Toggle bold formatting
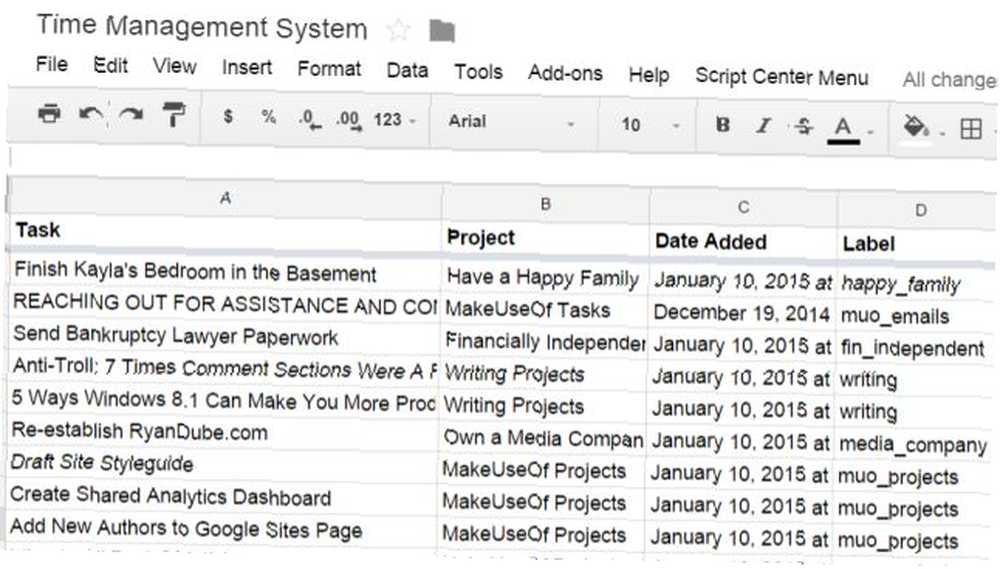The height and width of the screenshot is (569, 1000). tap(723, 124)
